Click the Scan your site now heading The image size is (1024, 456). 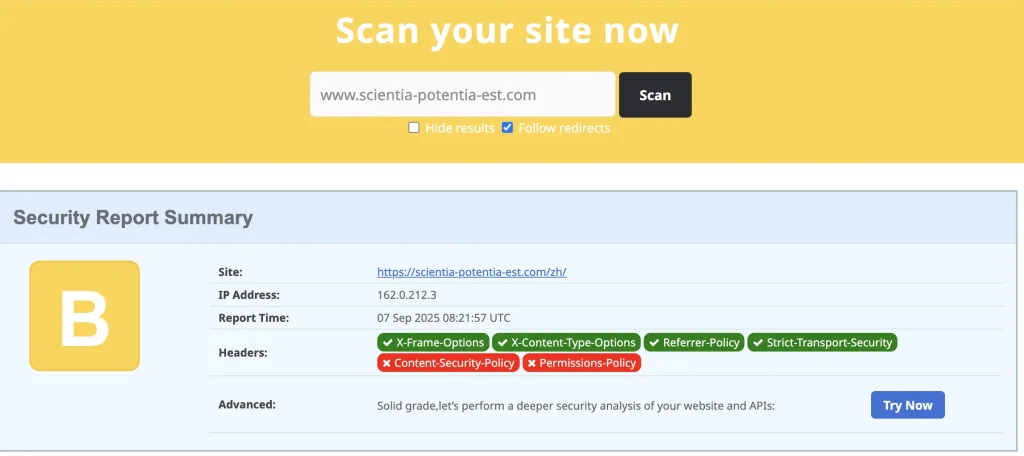(507, 30)
